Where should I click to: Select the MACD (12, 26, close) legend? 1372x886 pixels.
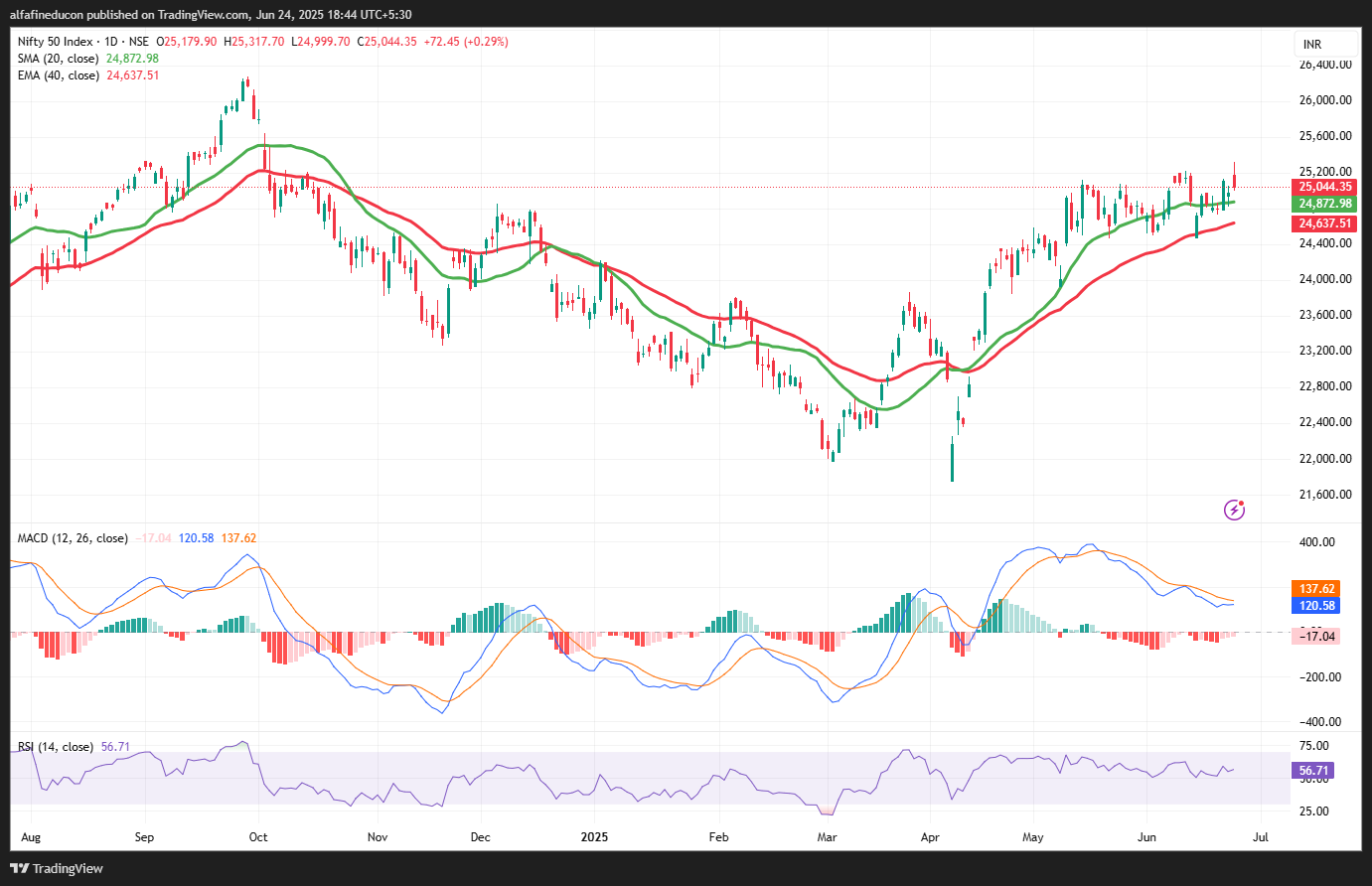[x=73, y=538]
